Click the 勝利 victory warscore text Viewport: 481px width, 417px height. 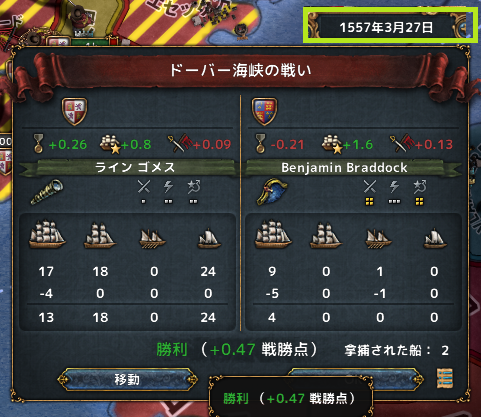[x=237, y=350]
